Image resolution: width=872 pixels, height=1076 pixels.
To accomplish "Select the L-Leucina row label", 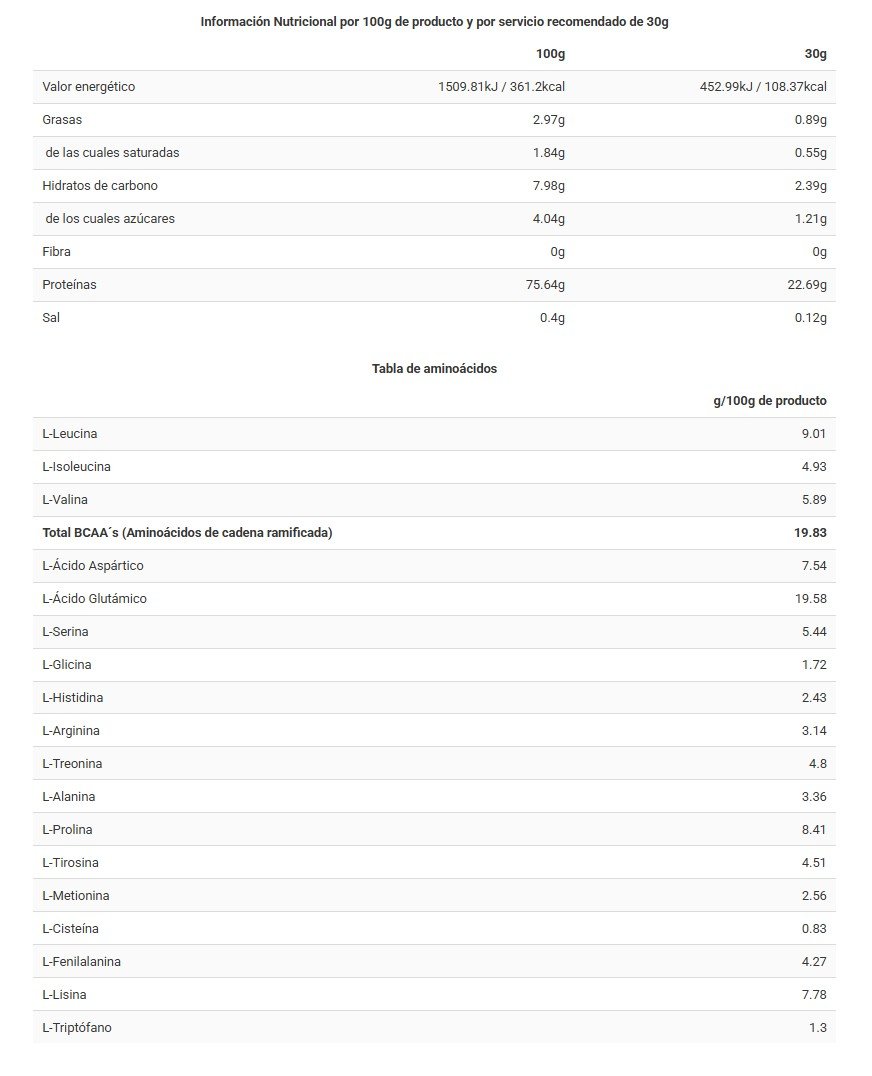I will [x=70, y=434].
